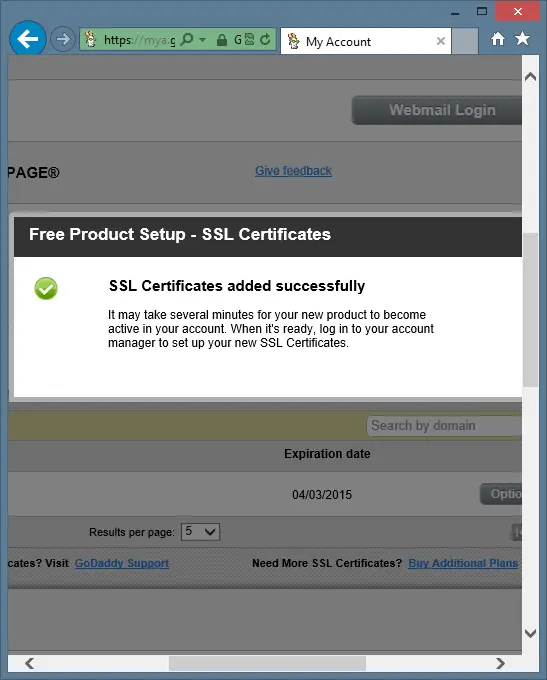Open favorites with the star icon
Screen dimensions: 547x680
(522, 39)
